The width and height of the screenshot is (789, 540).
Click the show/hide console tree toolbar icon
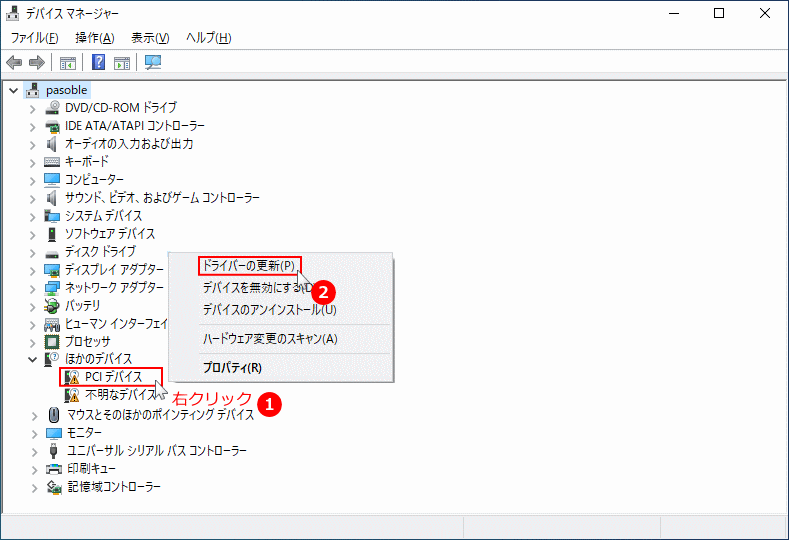click(x=68, y=63)
